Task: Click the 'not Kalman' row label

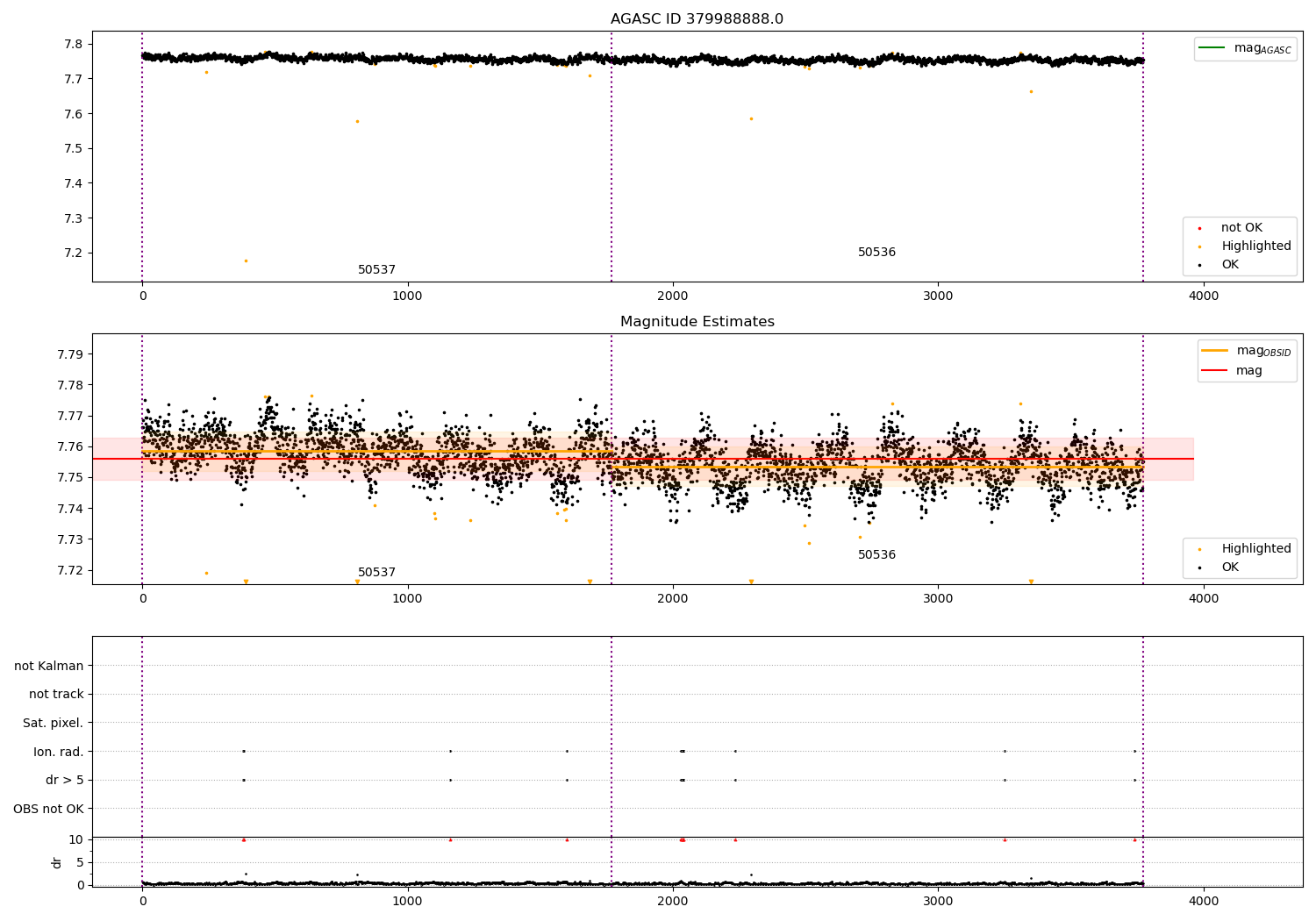Action: [49, 667]
